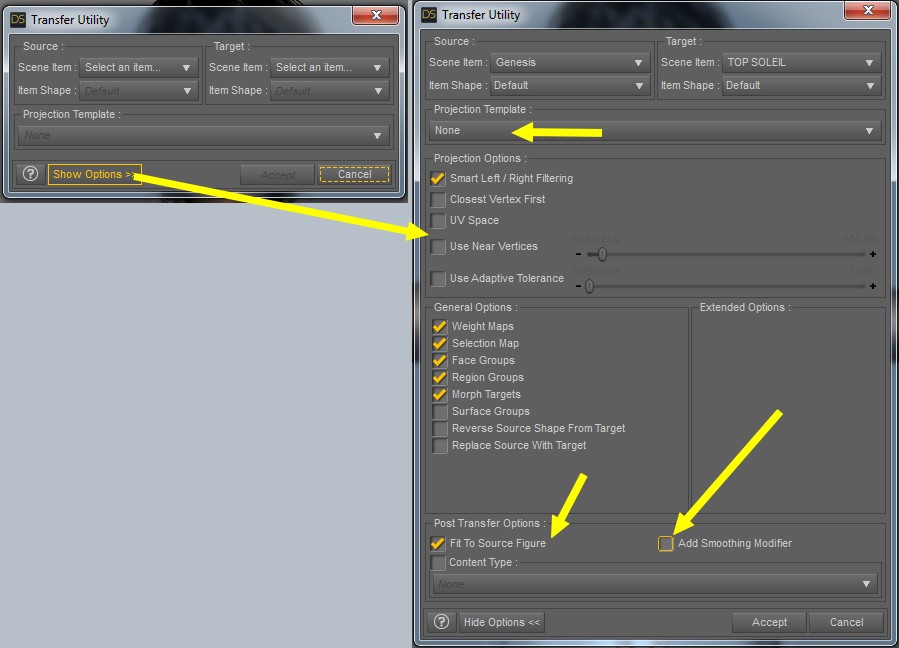This screenshot has height=648, width=899.
Task: Click plus icon on Tolerance slider
Action: coord(873,286)
